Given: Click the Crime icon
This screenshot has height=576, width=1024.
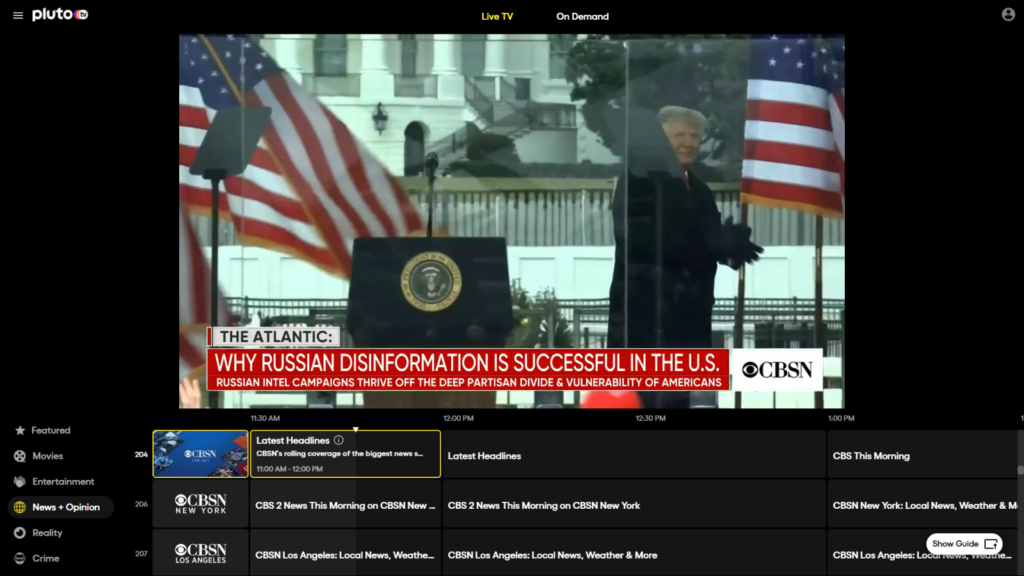Looking at the screenshot, I should [x=20, y=558].
